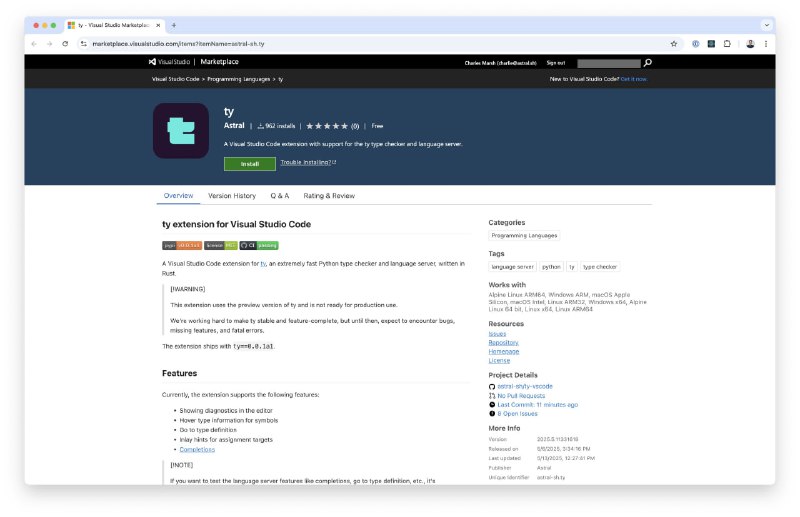Click the pypi version badge
800x517 pixels.
coord(182,245)
